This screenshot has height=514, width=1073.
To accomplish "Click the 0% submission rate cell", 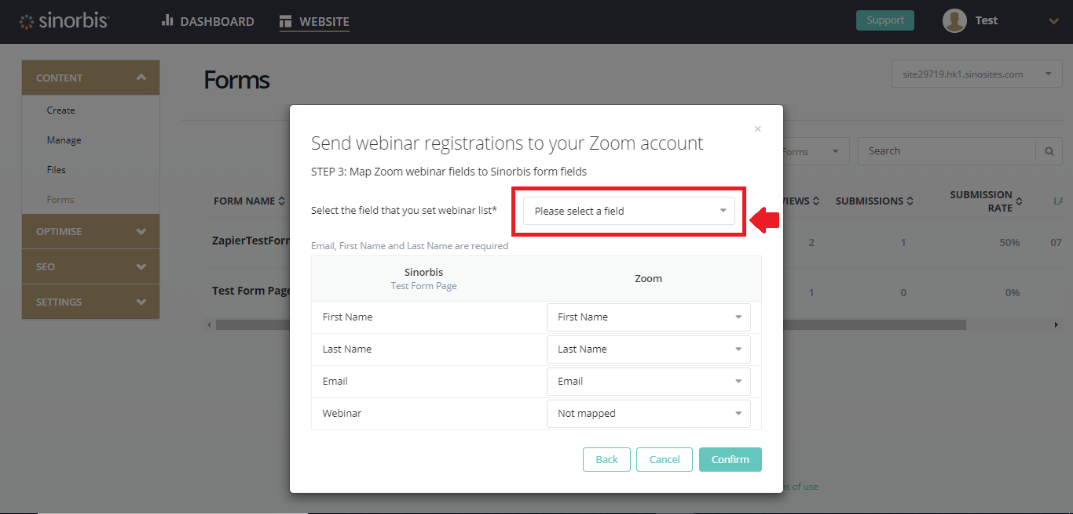I will (1011, 292).
